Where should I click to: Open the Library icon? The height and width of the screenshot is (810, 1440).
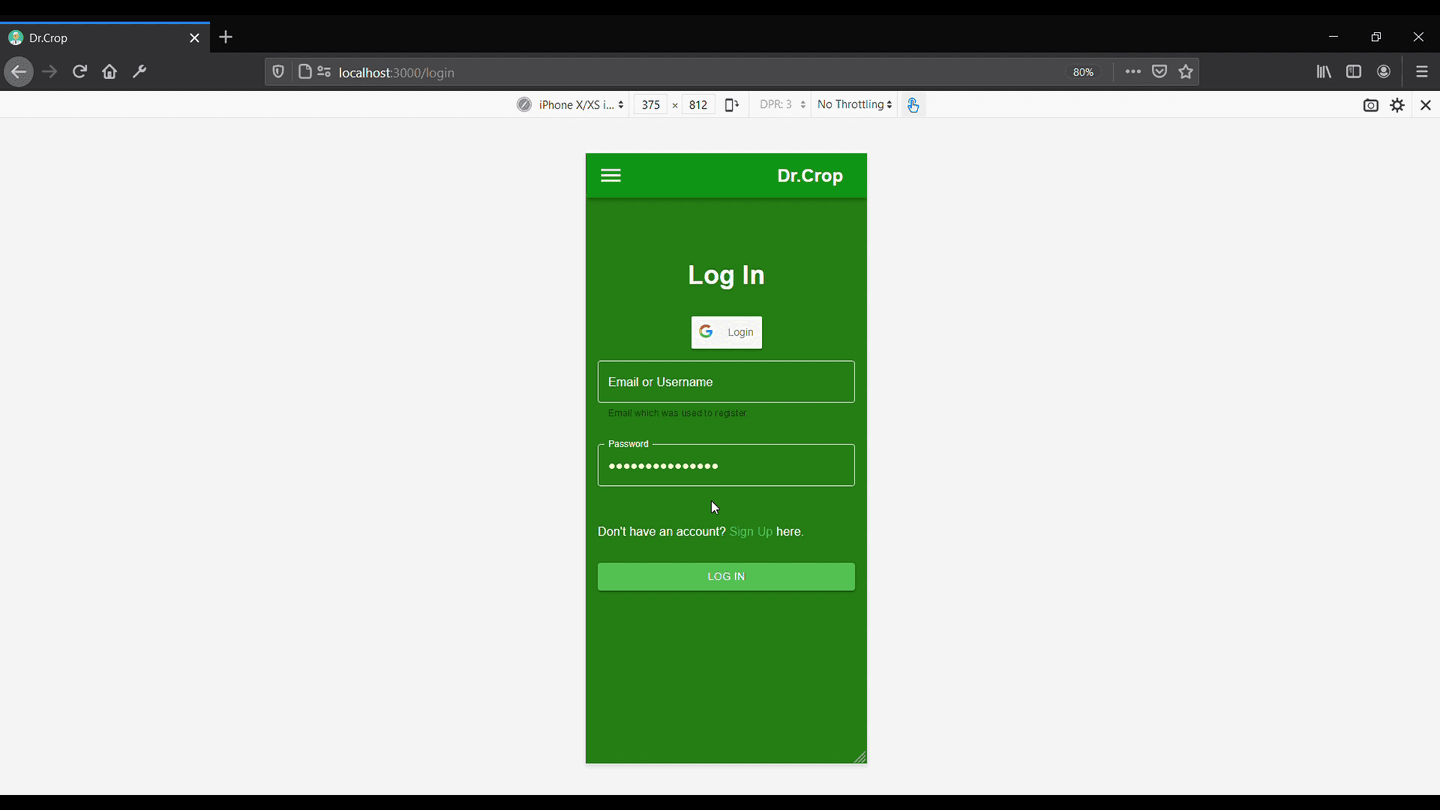point(1324,72)
